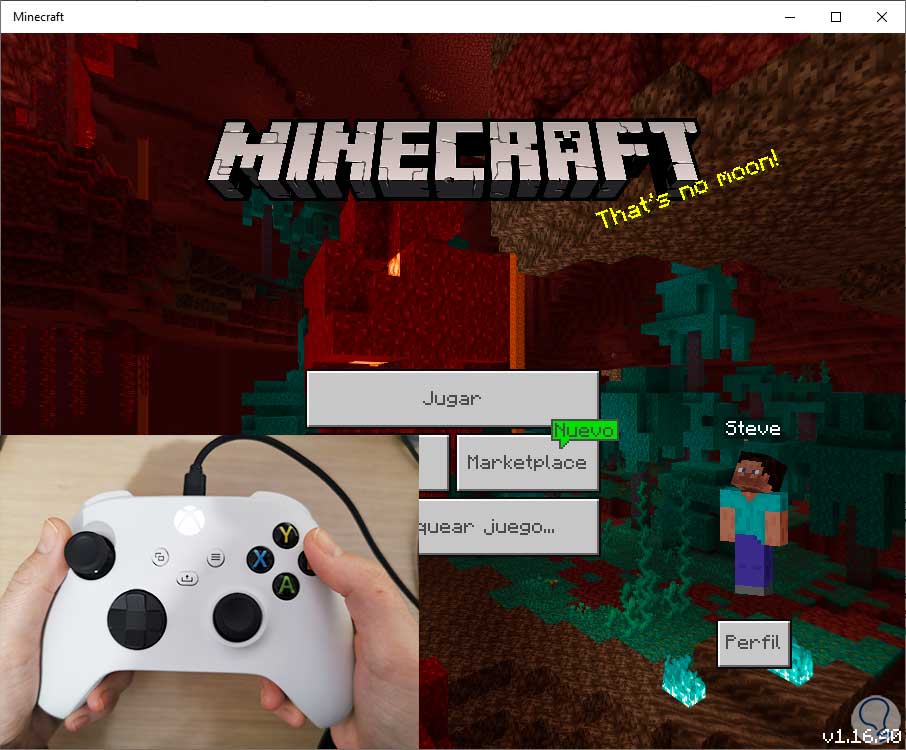Maximize the Minecraft window
The width and height of the screenshot is (906, 750).
click(x=836, y=17)
